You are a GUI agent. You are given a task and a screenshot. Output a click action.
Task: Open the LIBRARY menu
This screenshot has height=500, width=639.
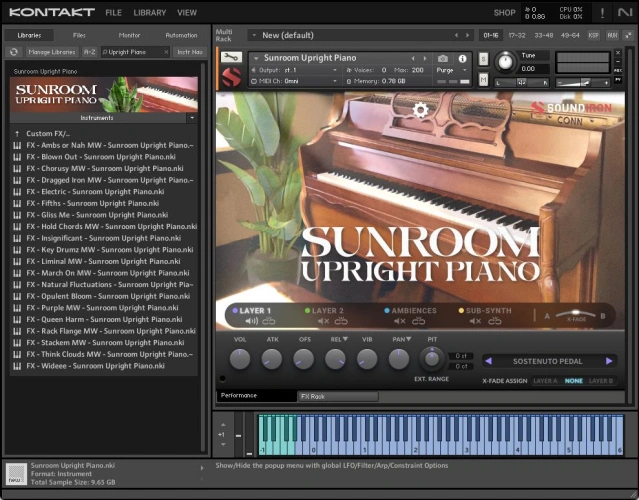point(150,13)
